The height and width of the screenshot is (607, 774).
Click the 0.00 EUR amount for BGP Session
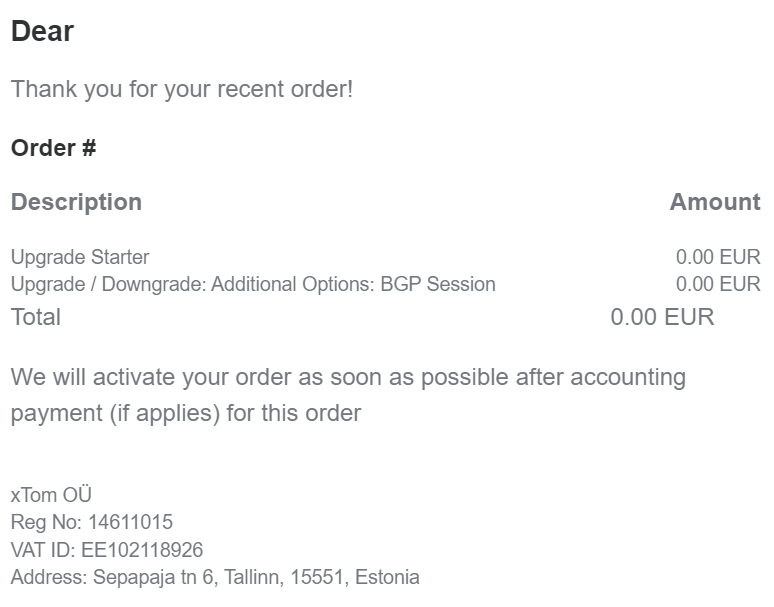coord(717,284)
